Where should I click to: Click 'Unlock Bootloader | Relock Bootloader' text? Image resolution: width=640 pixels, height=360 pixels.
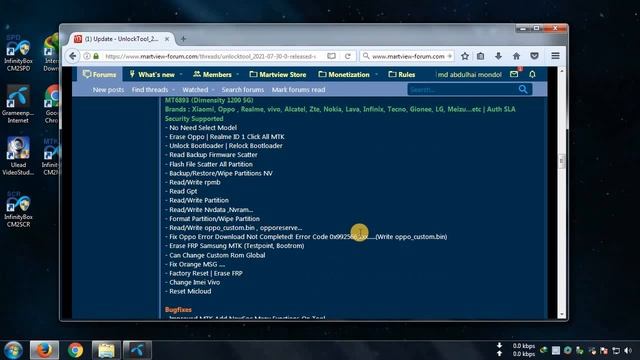[x=226, y=146]
